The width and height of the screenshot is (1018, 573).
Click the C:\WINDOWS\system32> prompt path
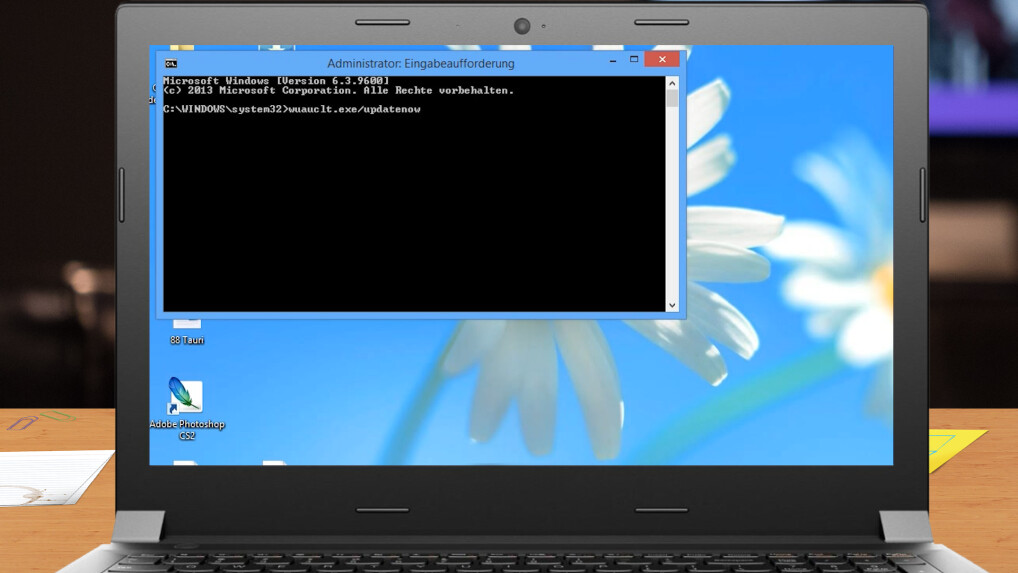(x=224, y=109)
